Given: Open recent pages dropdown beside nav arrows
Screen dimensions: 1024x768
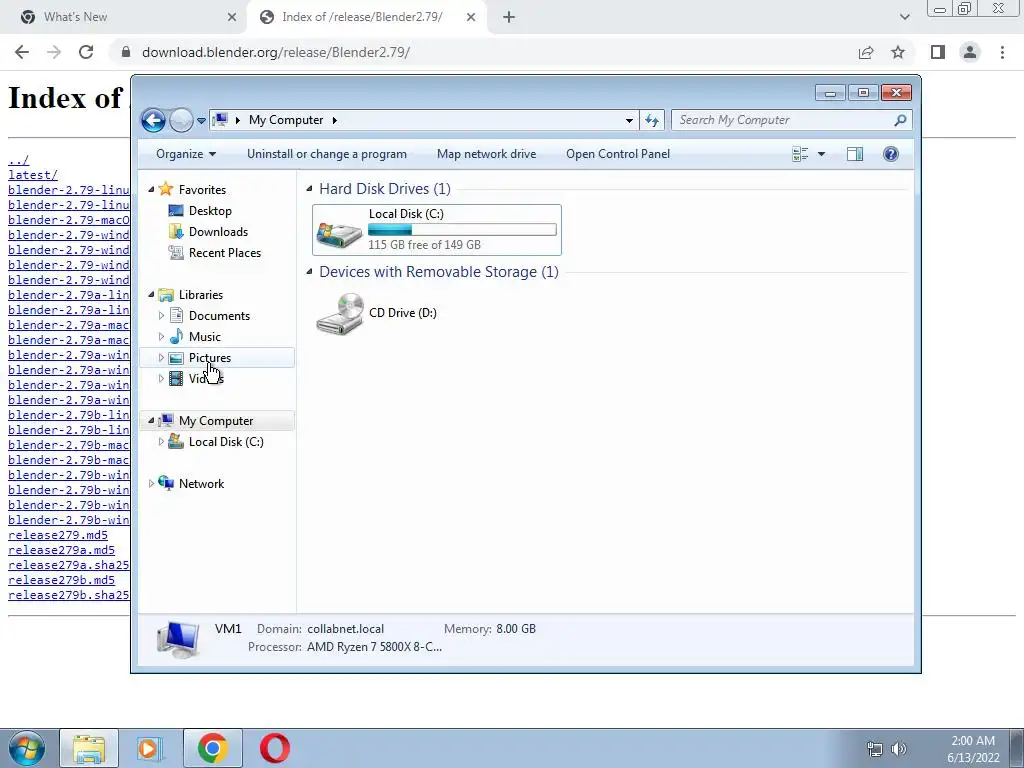Looking at the screenshot, I should pos(201,121).
